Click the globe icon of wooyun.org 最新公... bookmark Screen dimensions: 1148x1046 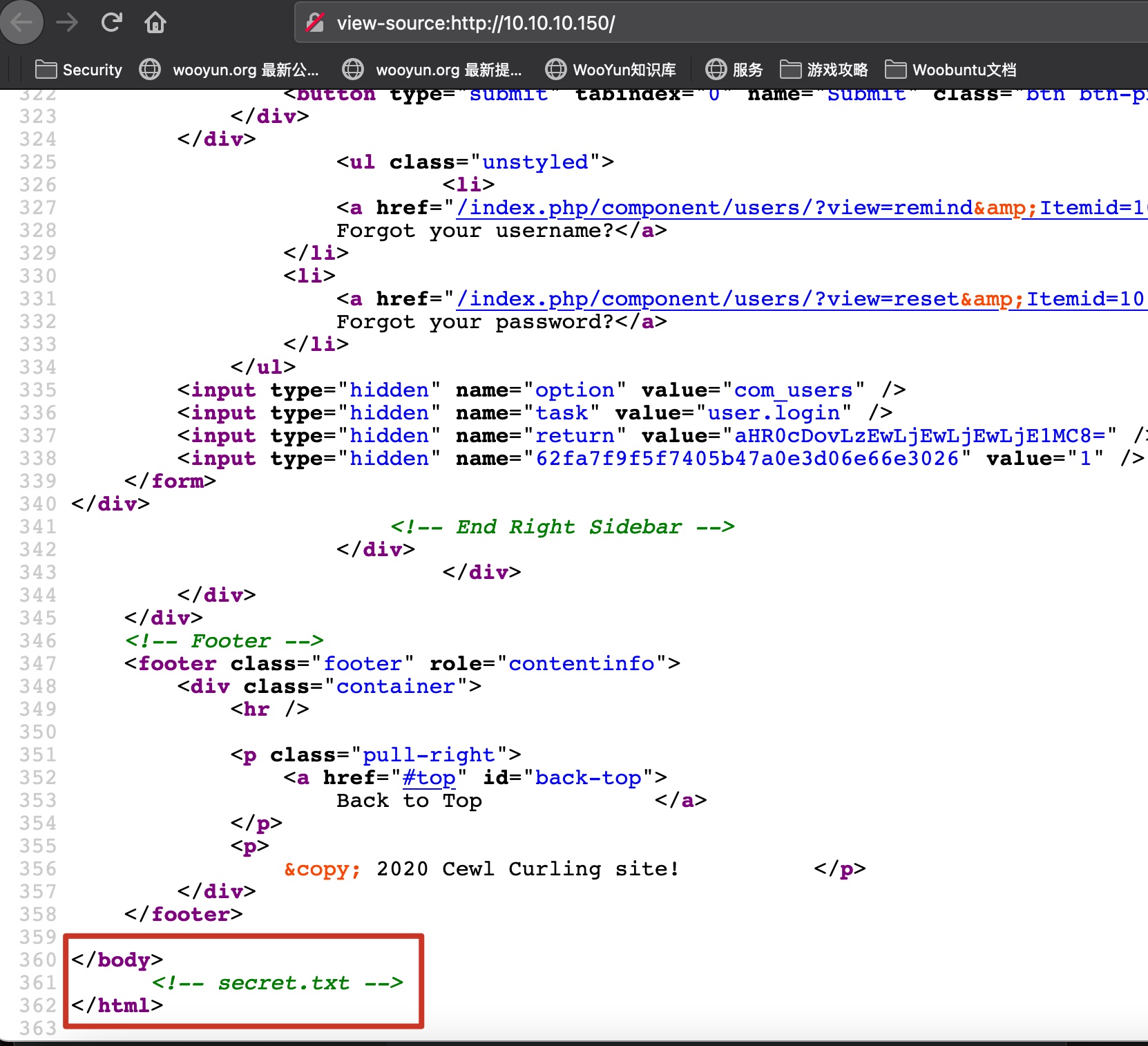[x=150, y=70]
